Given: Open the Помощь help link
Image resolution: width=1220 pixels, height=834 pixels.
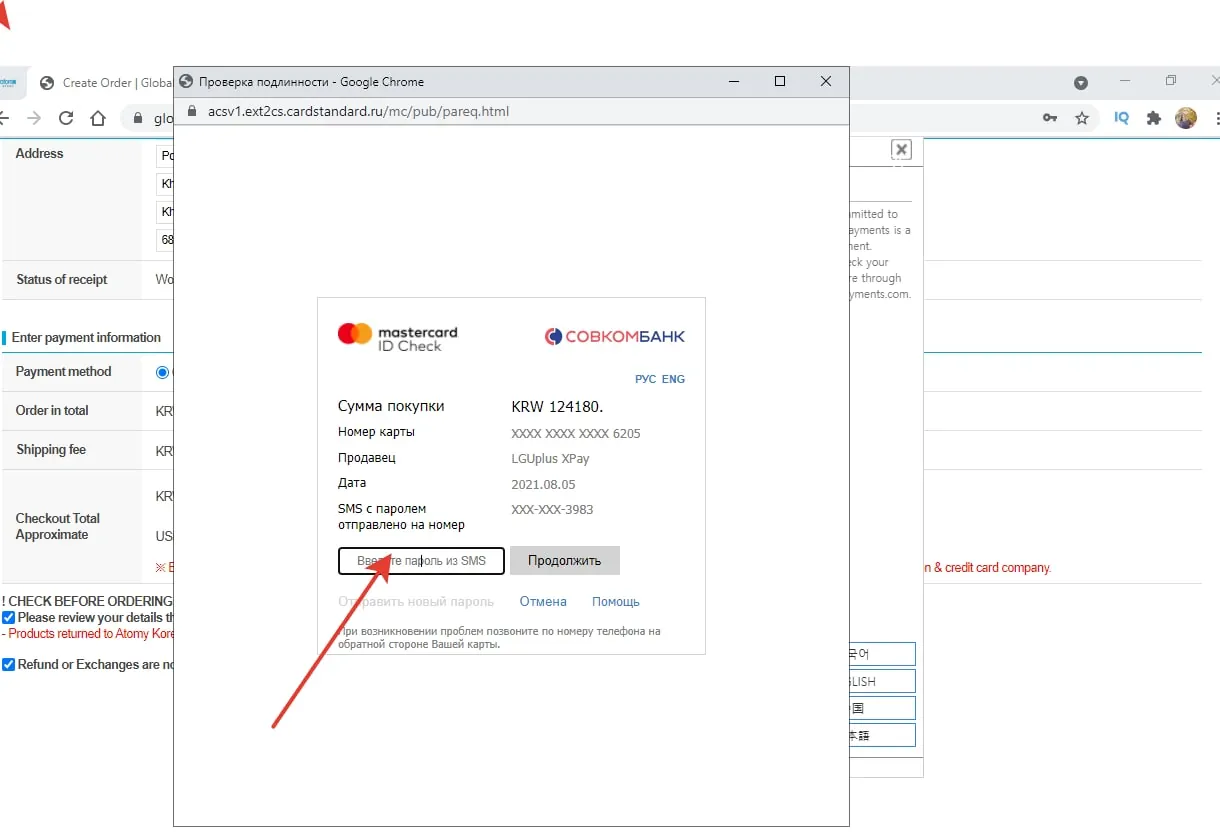Looking at the screenshot, I should point(615,602).
